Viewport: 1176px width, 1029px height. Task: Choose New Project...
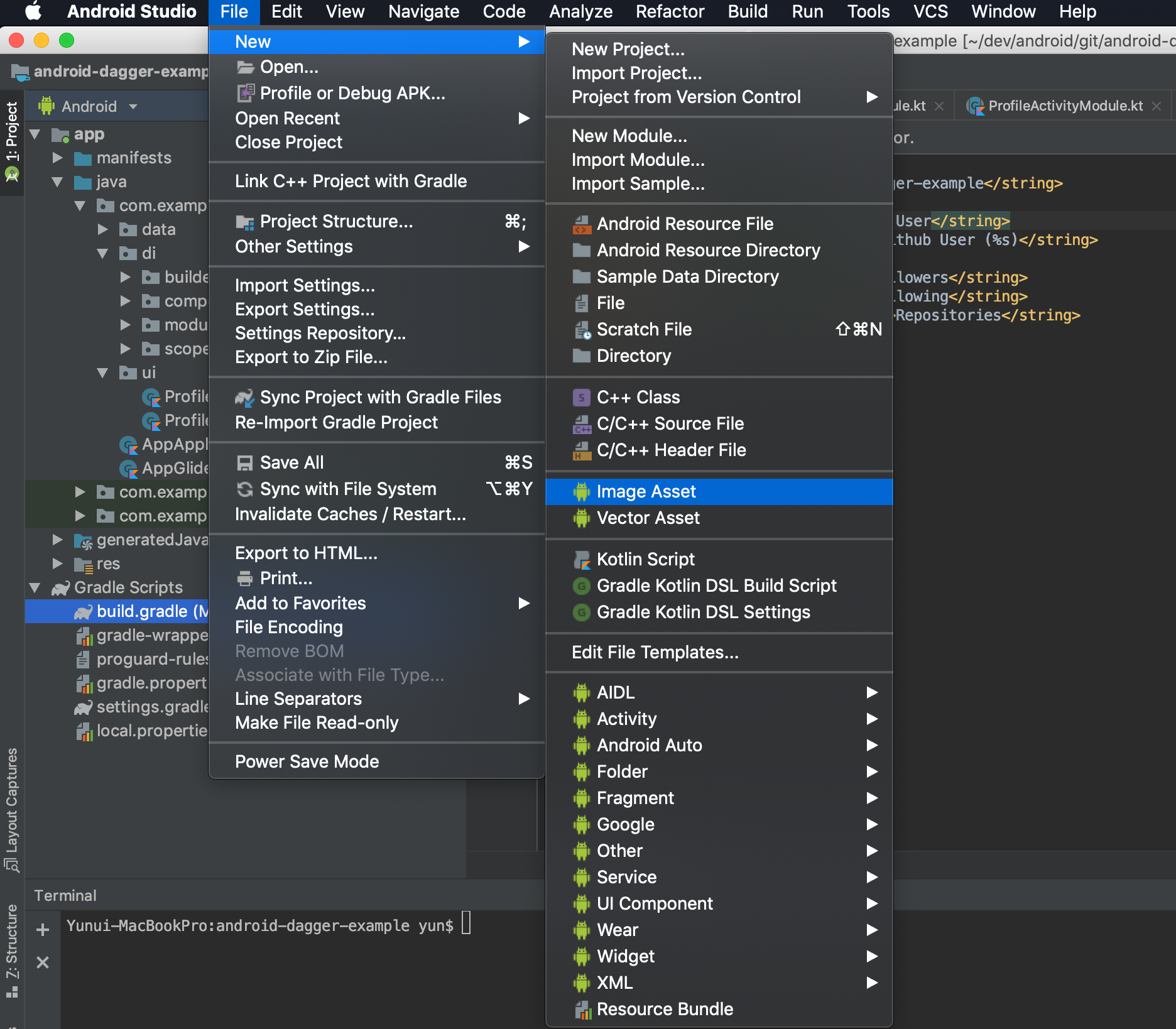click(719, 49)
